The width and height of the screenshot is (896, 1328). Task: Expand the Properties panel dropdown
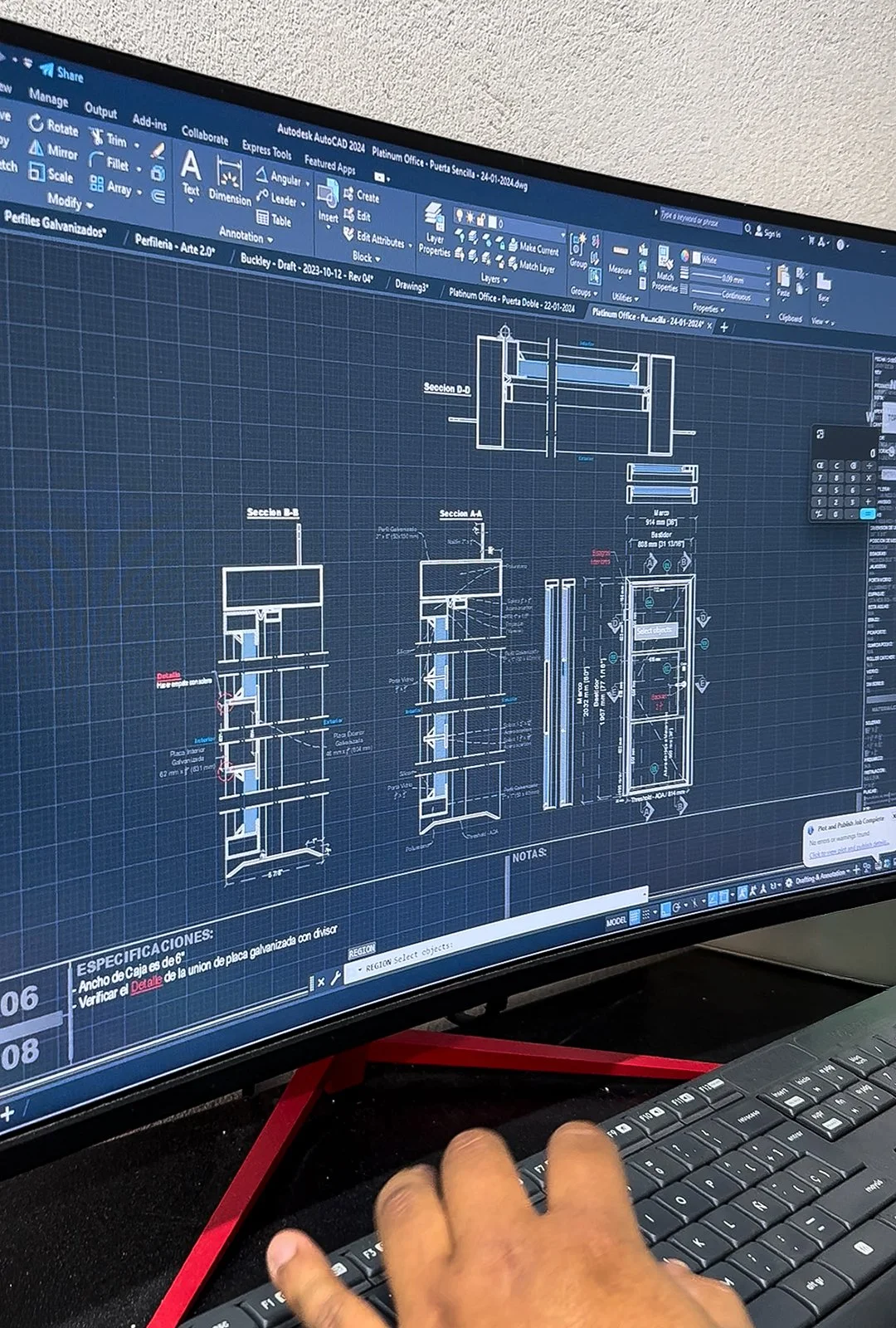point(709,309)
